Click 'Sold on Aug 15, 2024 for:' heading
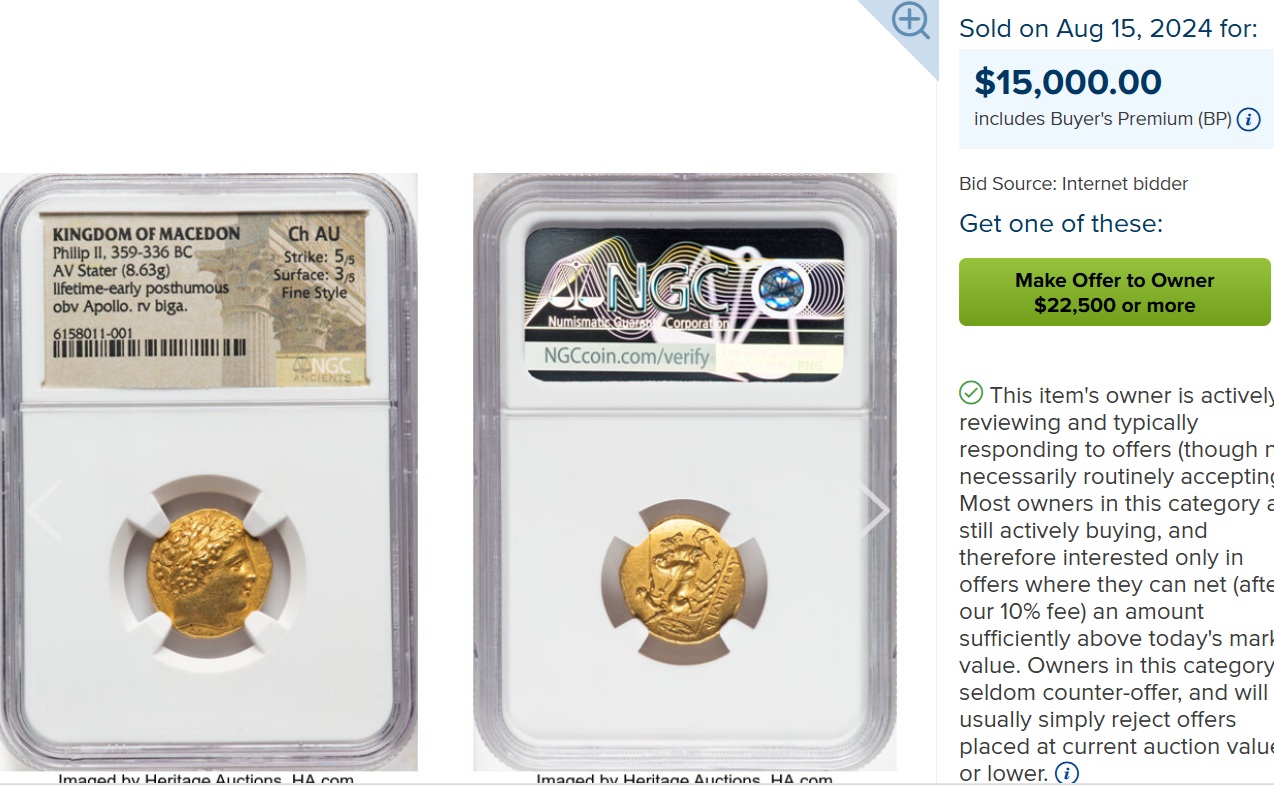Screen dimensions: 1274x785 [x=1108, y=29]
